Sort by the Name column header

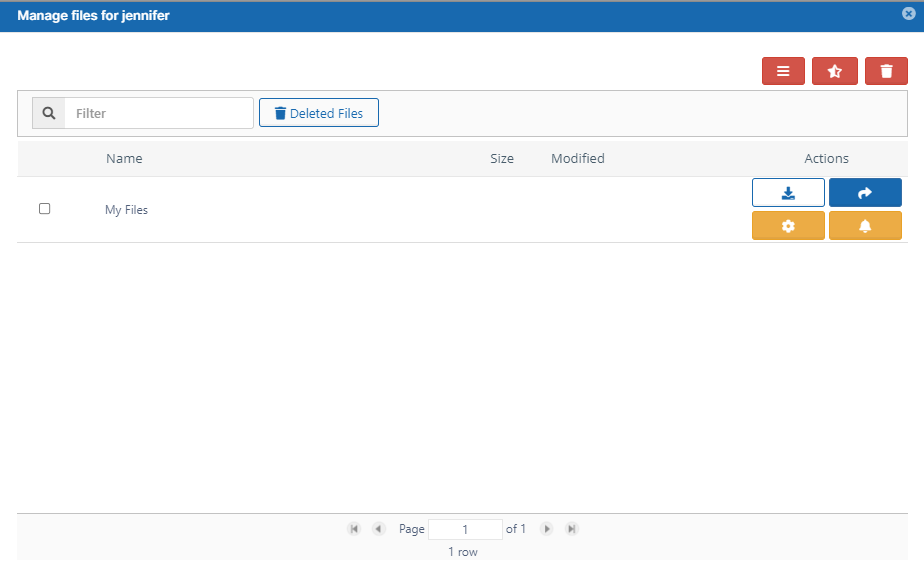pyautogui.click(x=124, y=158)
